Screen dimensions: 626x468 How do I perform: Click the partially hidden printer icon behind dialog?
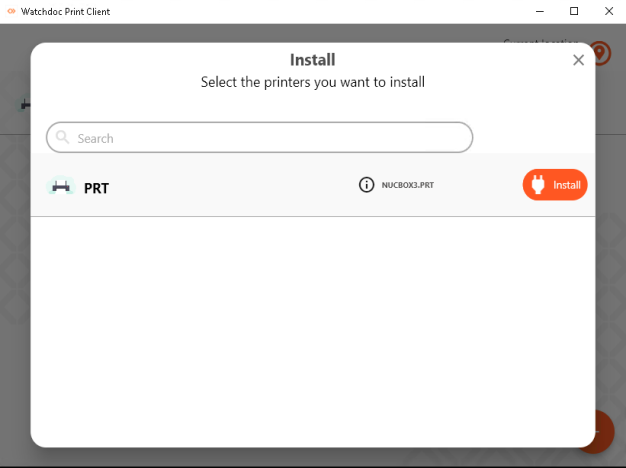point(25,104)
